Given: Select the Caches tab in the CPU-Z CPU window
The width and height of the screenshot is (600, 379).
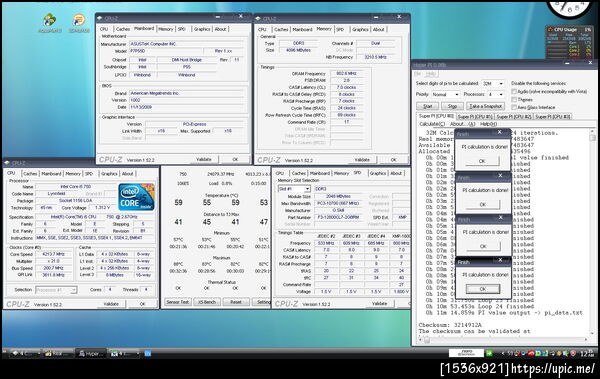Looking at the screenshot, I should coord(30,174).
